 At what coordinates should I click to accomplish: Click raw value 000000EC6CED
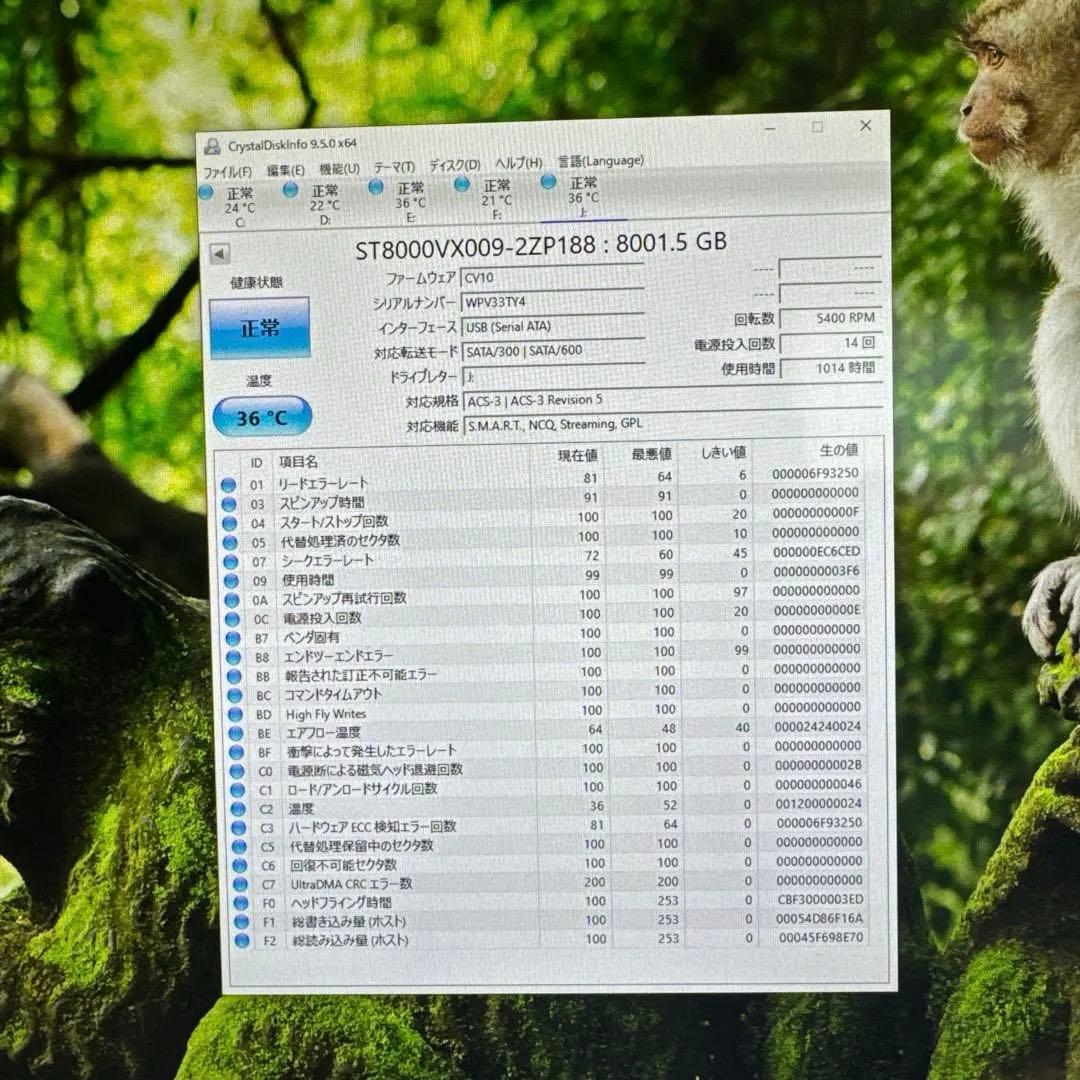[816, 552]
